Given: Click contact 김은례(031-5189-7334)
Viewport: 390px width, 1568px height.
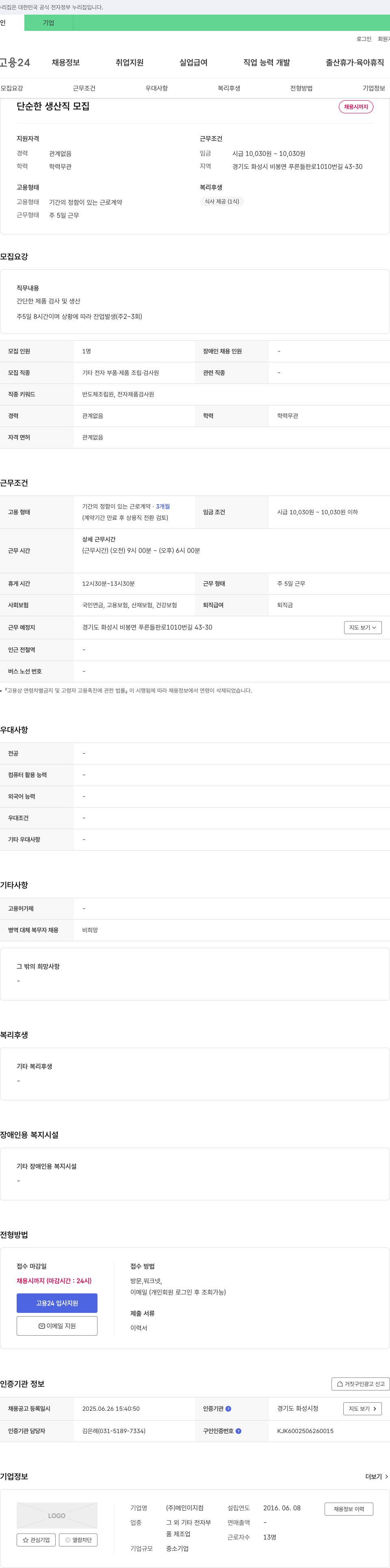Looking at the screenshot, I should tap(114, 1431).
